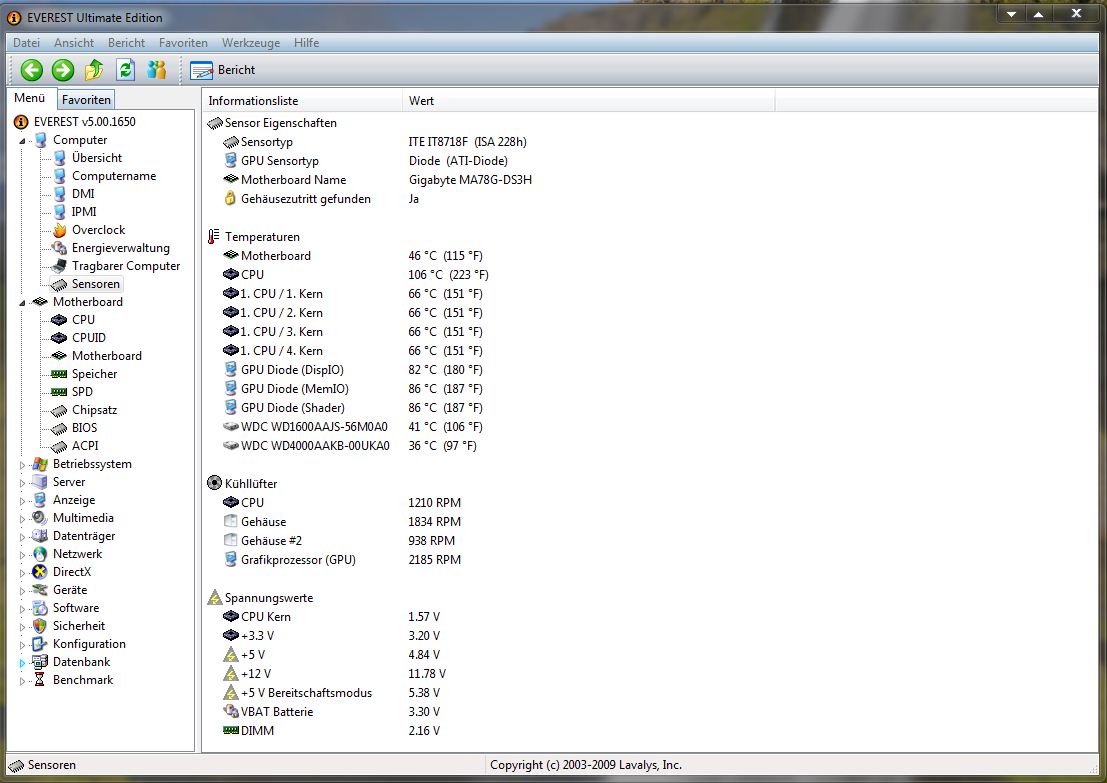
Task: Select Sensoren in the tree
Action: [95, 284]
